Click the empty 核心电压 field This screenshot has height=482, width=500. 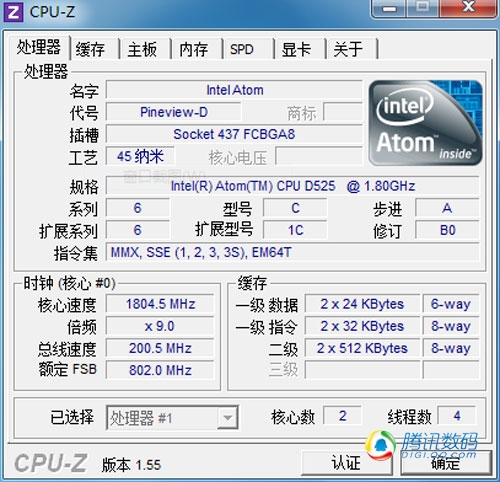click(319, 156)
